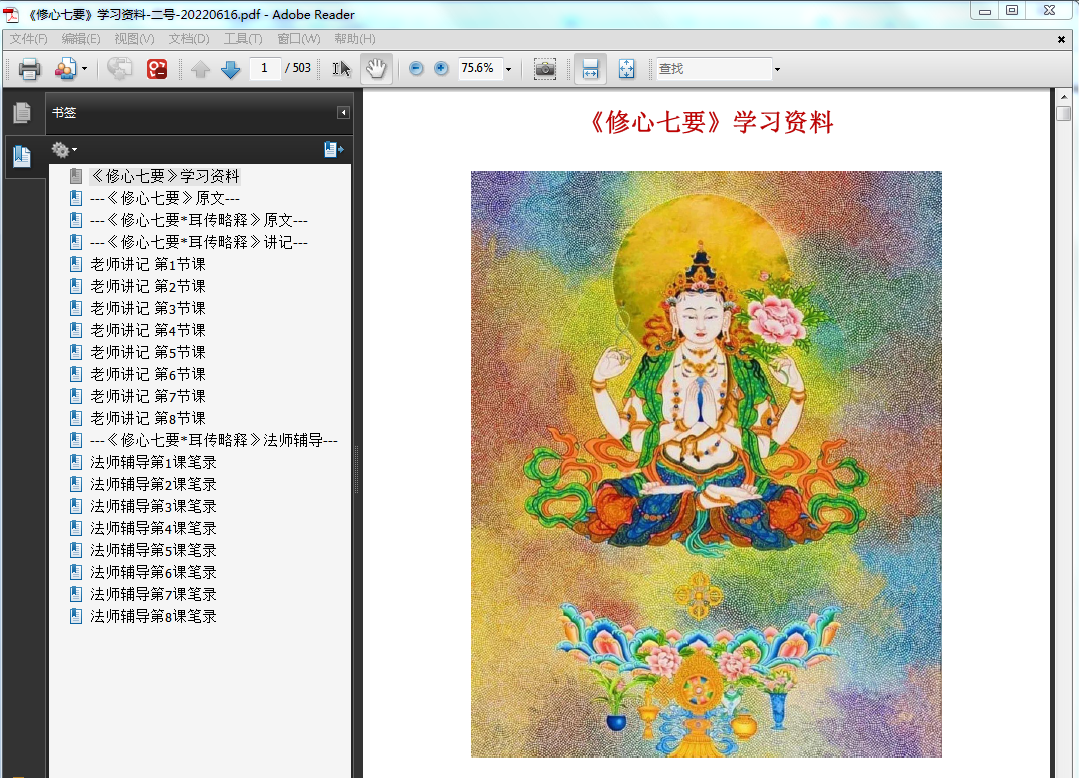
Task: Open the 工具(T) menu
Action: pyautogui.click(x=243, y=39)
